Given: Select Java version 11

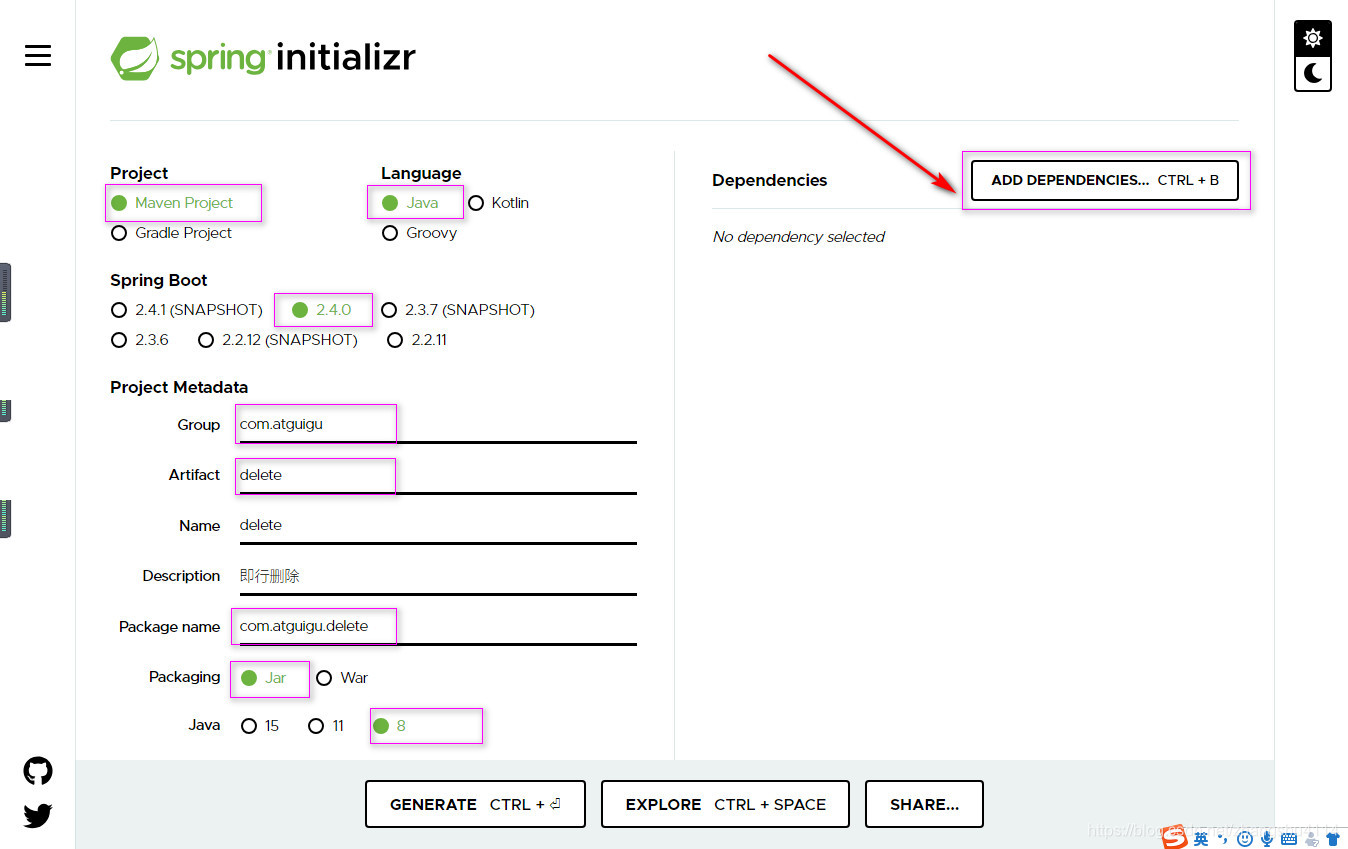Looking at the screenshot, I should [x=326, y=726].
